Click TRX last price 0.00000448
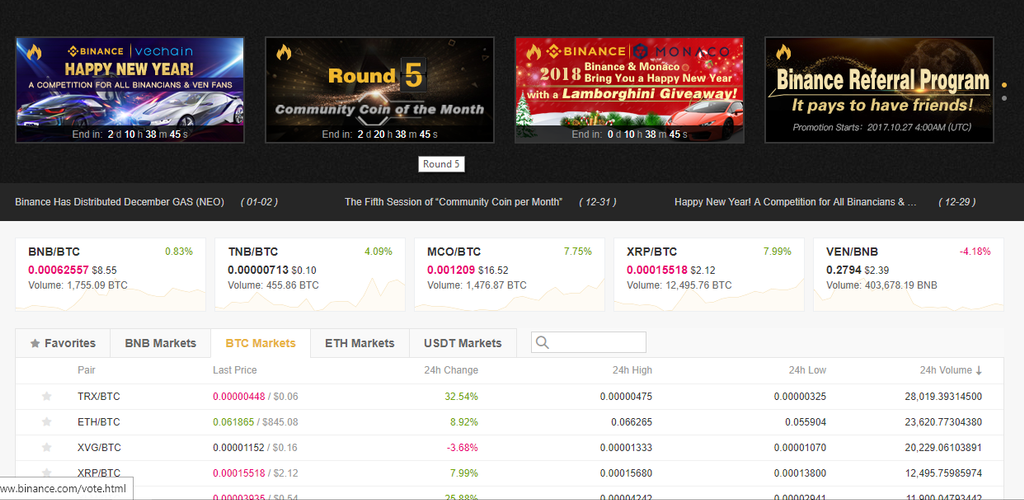The image size is (1024, 500). click(238, 396)
